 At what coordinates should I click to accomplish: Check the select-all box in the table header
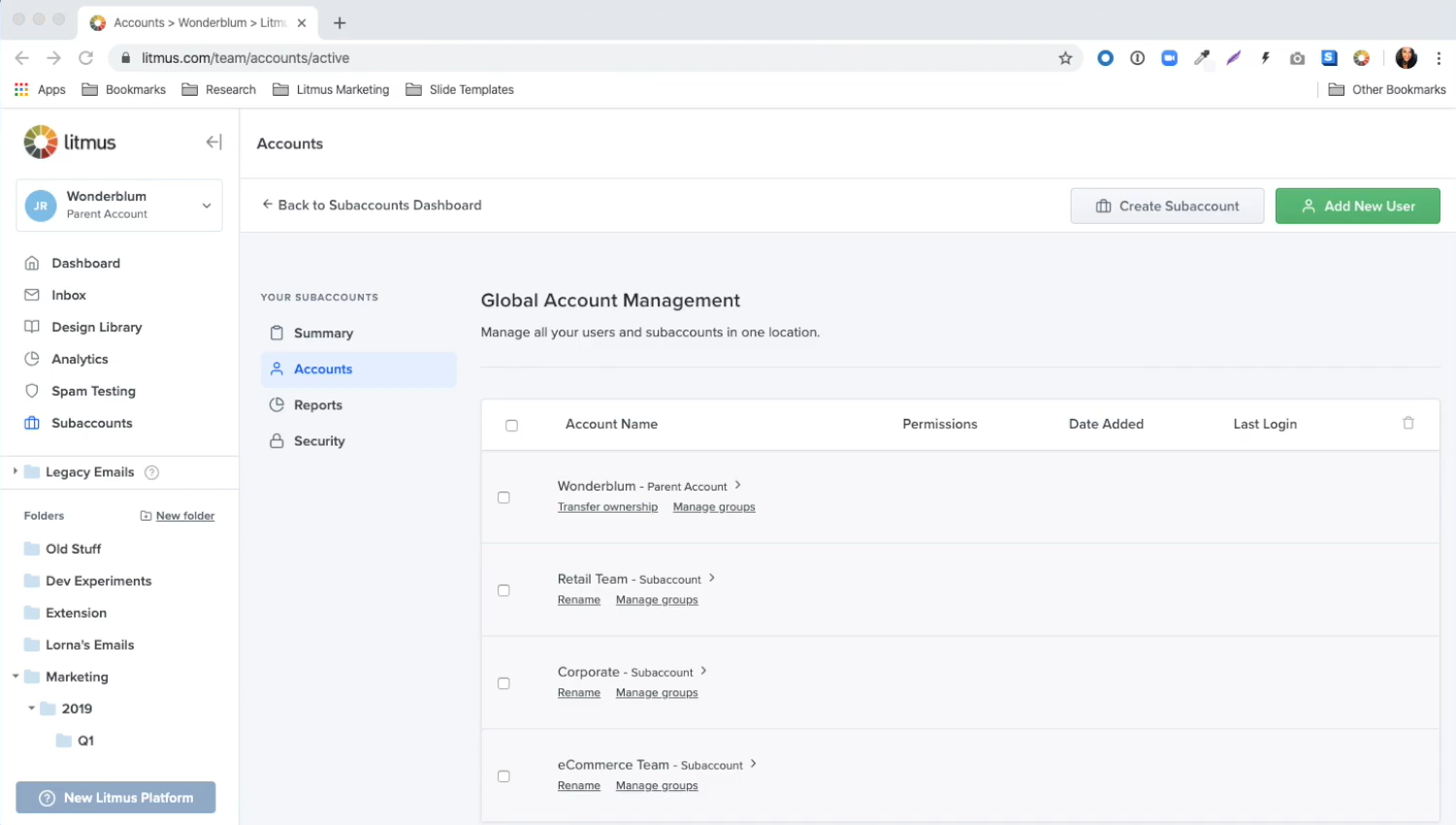click(512, 425)
